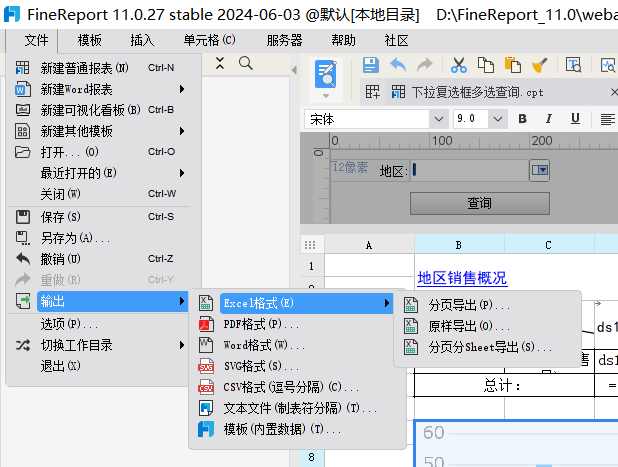Open the 插入 menu
Screen dimensions: 618x467
point(142,40)
